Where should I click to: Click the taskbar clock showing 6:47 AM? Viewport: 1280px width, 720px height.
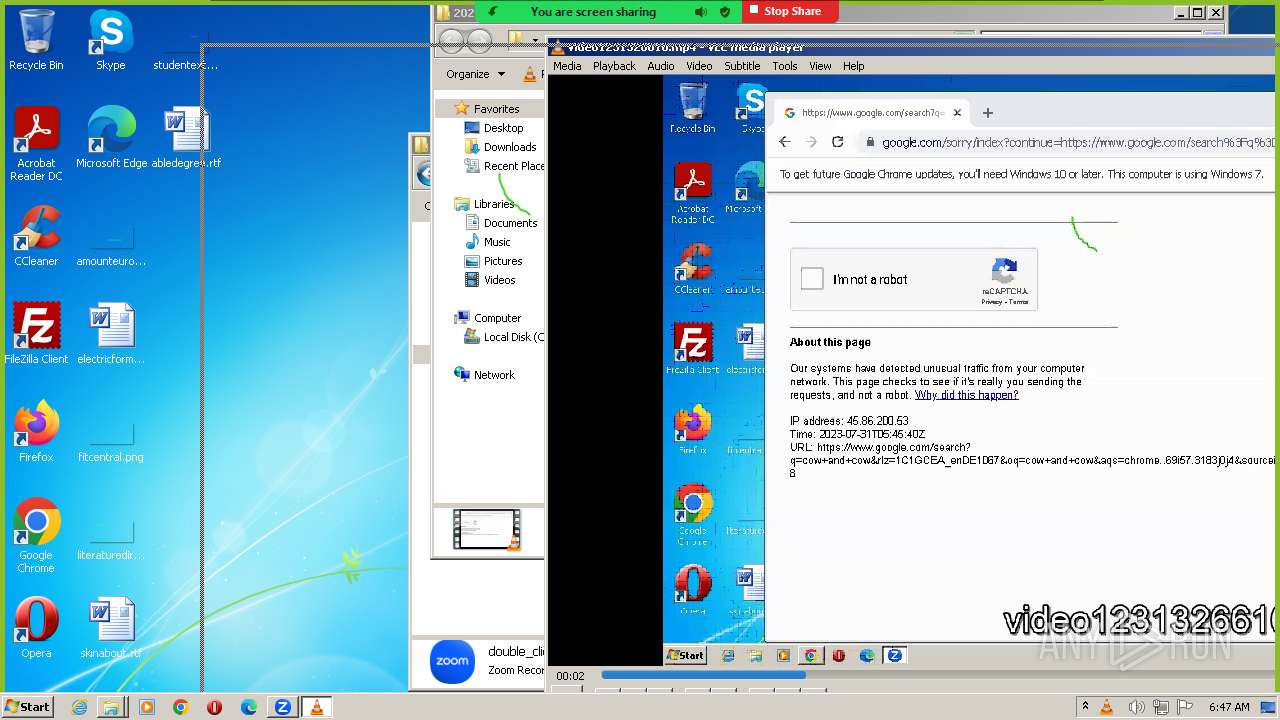point(1229,707)
